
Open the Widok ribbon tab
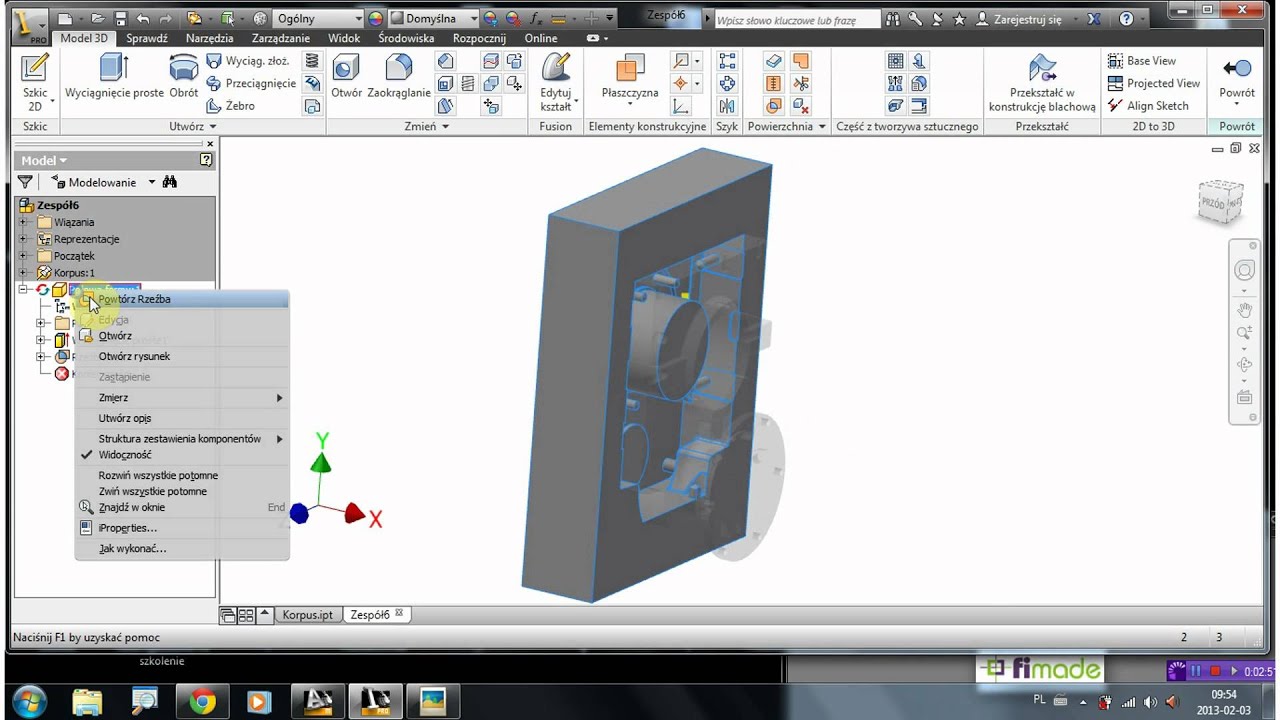coord(344,38)
